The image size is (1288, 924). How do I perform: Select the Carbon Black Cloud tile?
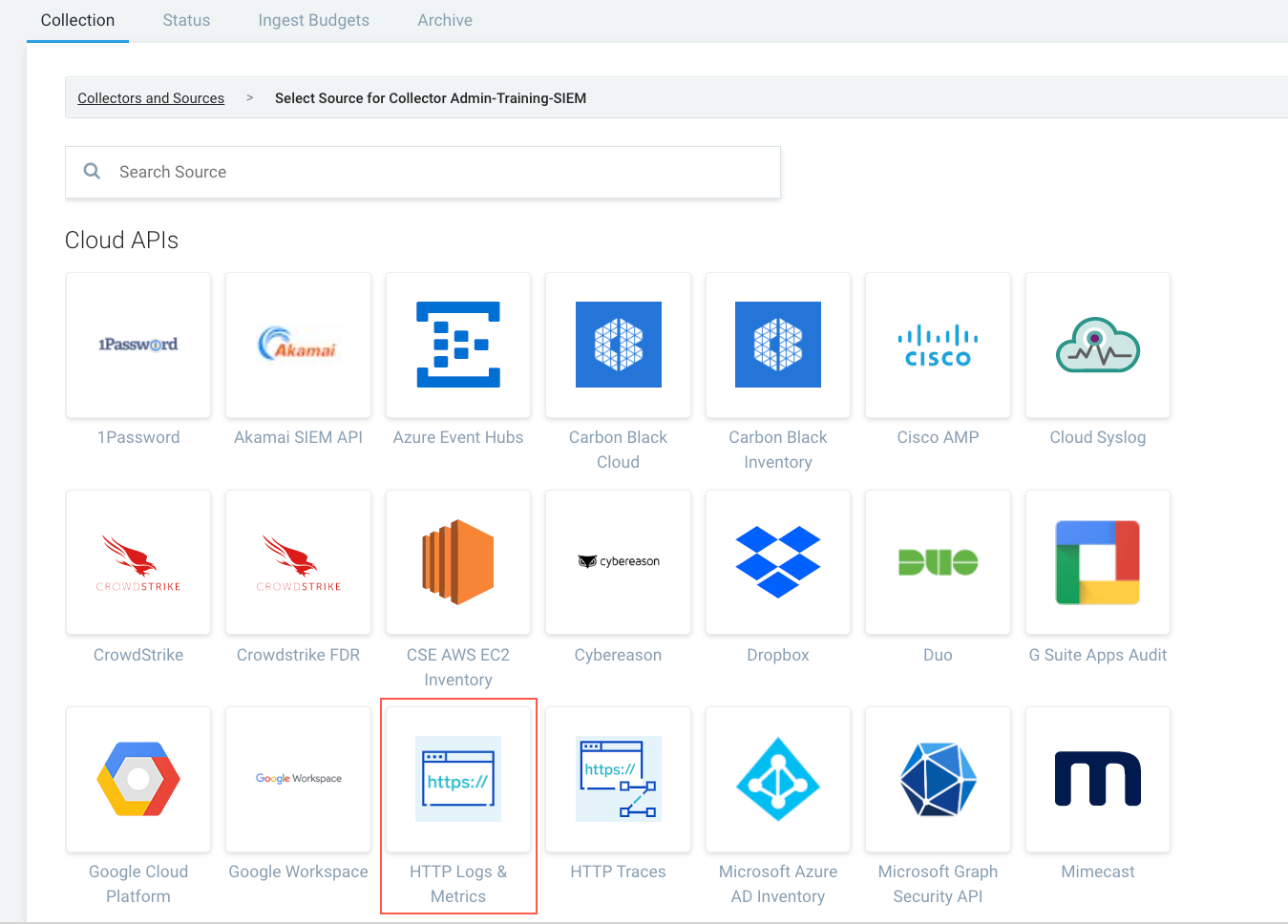pyautogui.click(x=618, y=346)
